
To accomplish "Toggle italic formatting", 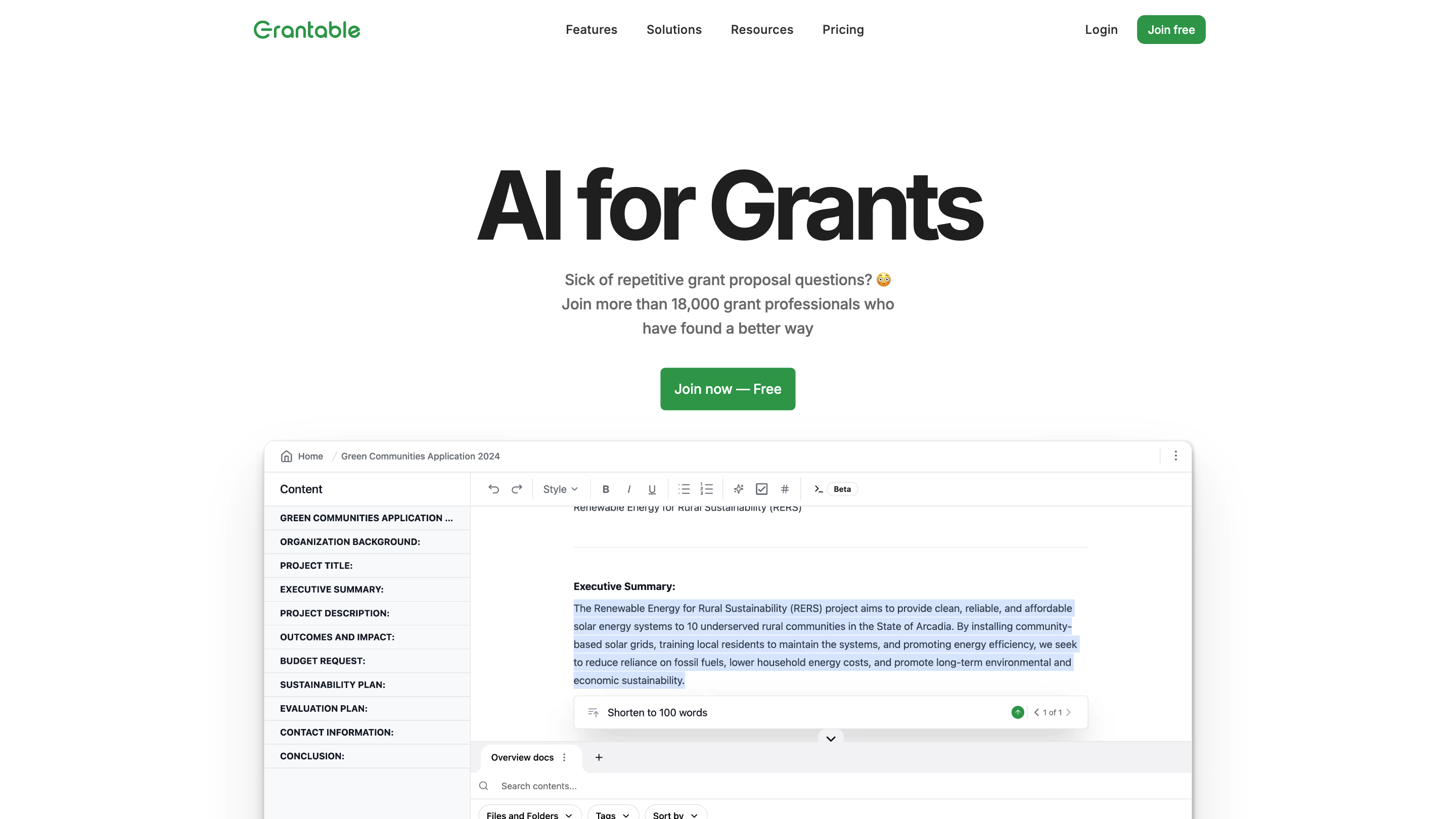I will (x=628, y=489).
